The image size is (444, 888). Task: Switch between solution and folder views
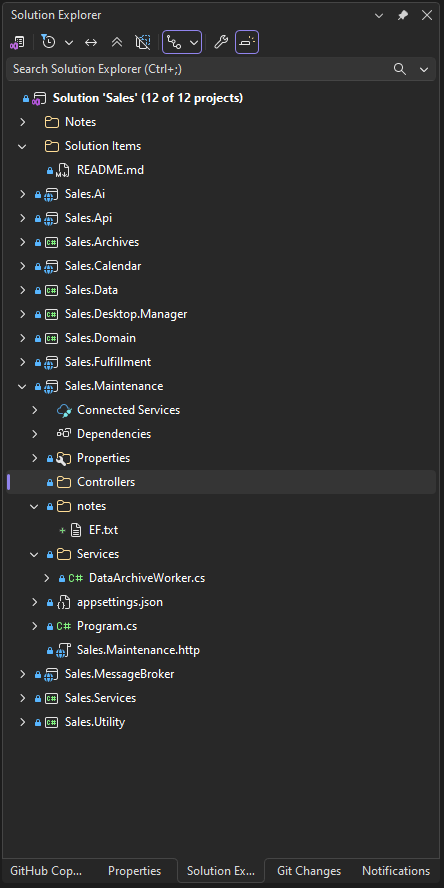point(17,42)
